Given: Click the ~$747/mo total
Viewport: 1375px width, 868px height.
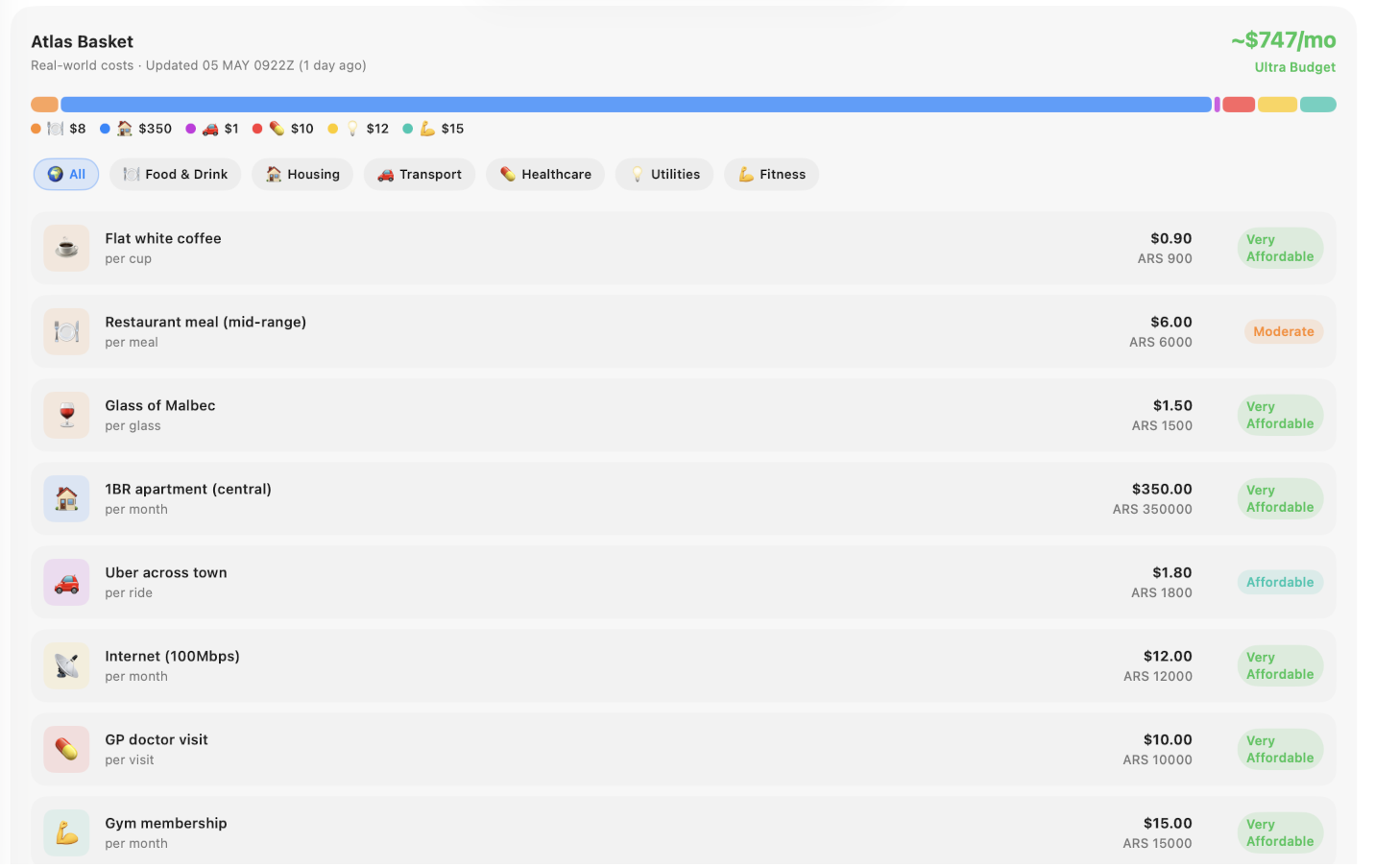Looking at the screenshot, I should [1284, 40].
